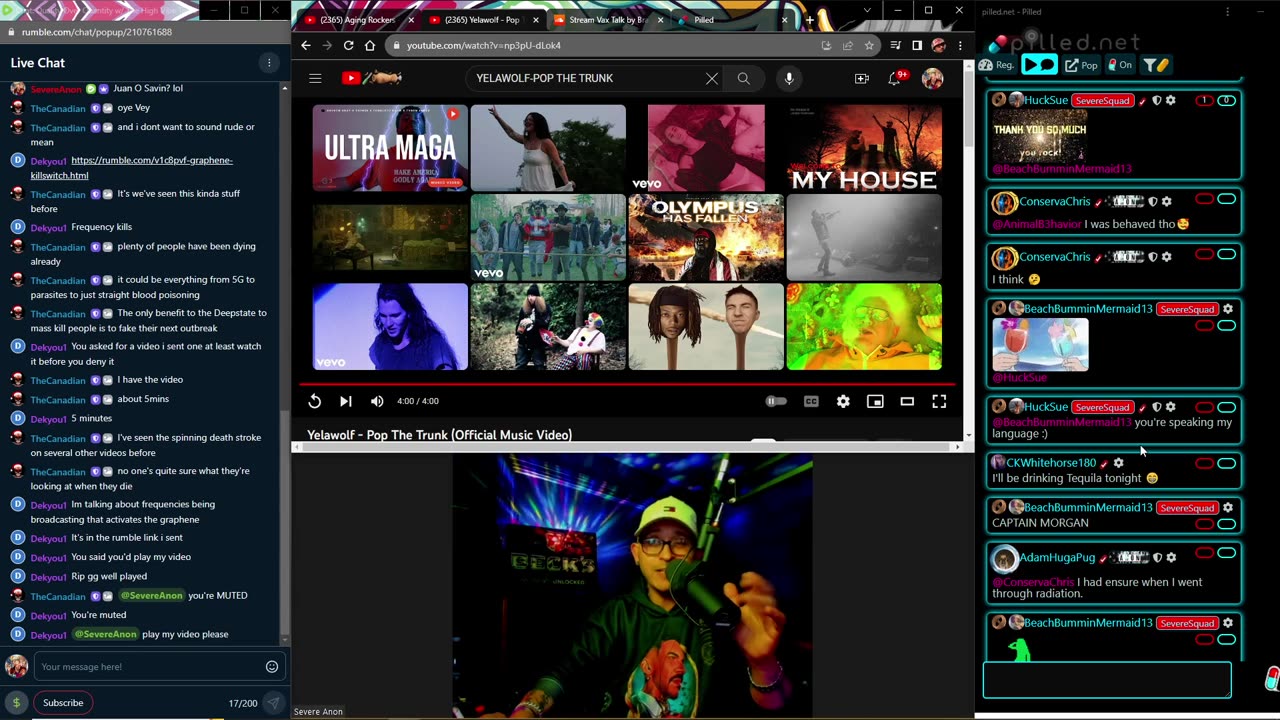
Task: Expand the Chrome tab search chevron
Action: coord(867,11)
